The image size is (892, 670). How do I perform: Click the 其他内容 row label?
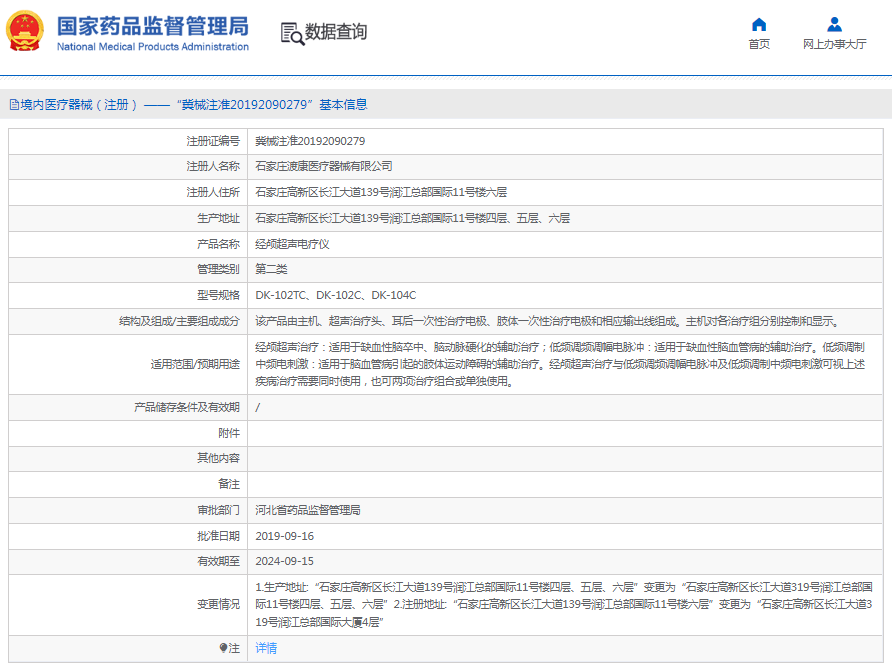(x=218, y=458)
